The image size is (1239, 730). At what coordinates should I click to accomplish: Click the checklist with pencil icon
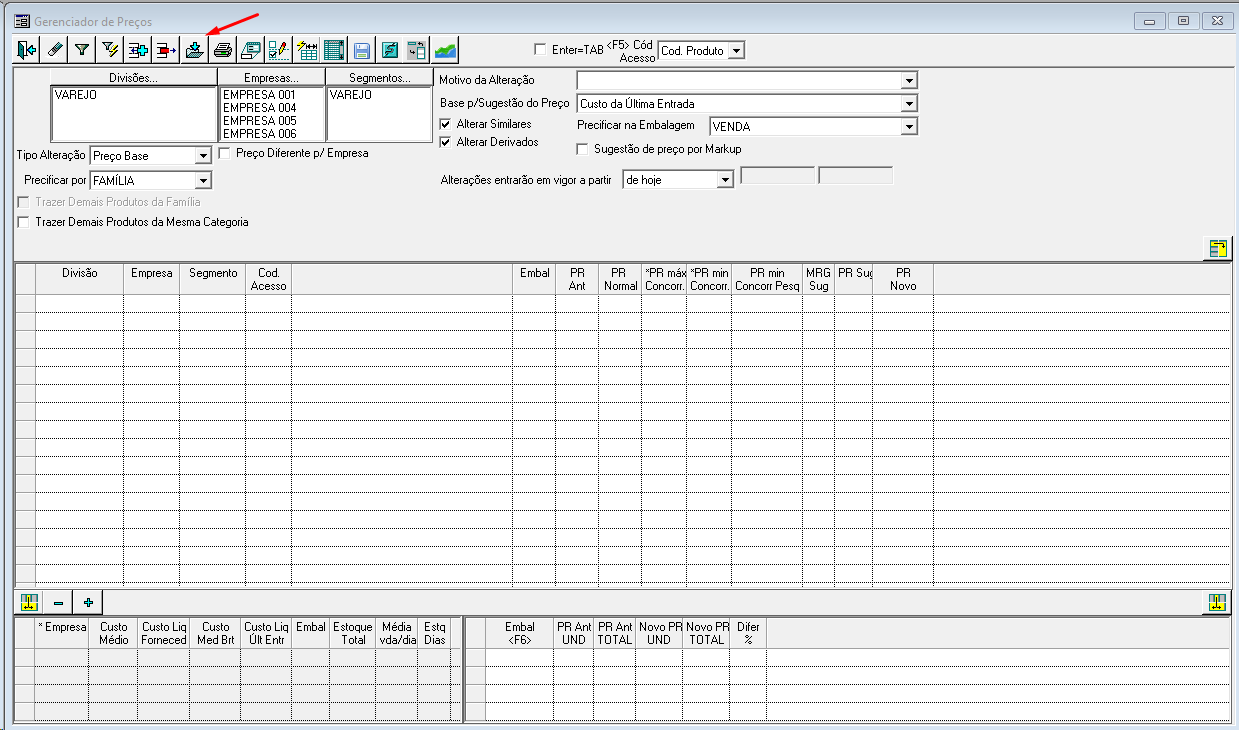pyautogui.click(x=278, y=49)
